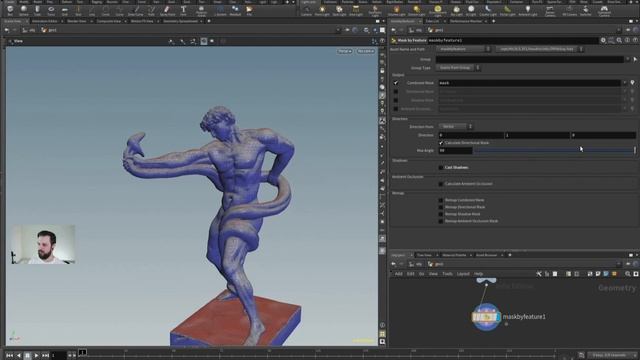This screenshot has width=640, height=360.
Task: Open the Asset Name dropdown
Action: 463,49
